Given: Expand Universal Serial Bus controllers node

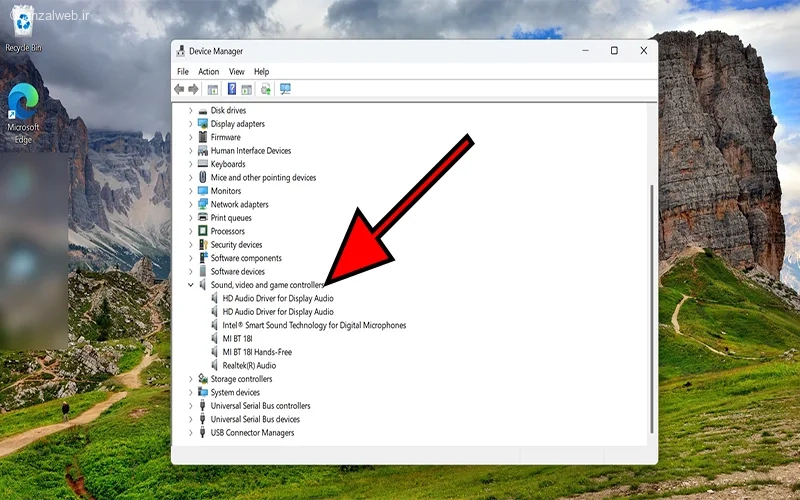Looking at the screenshot, I should pyautogui.click(x=191, y=406).
